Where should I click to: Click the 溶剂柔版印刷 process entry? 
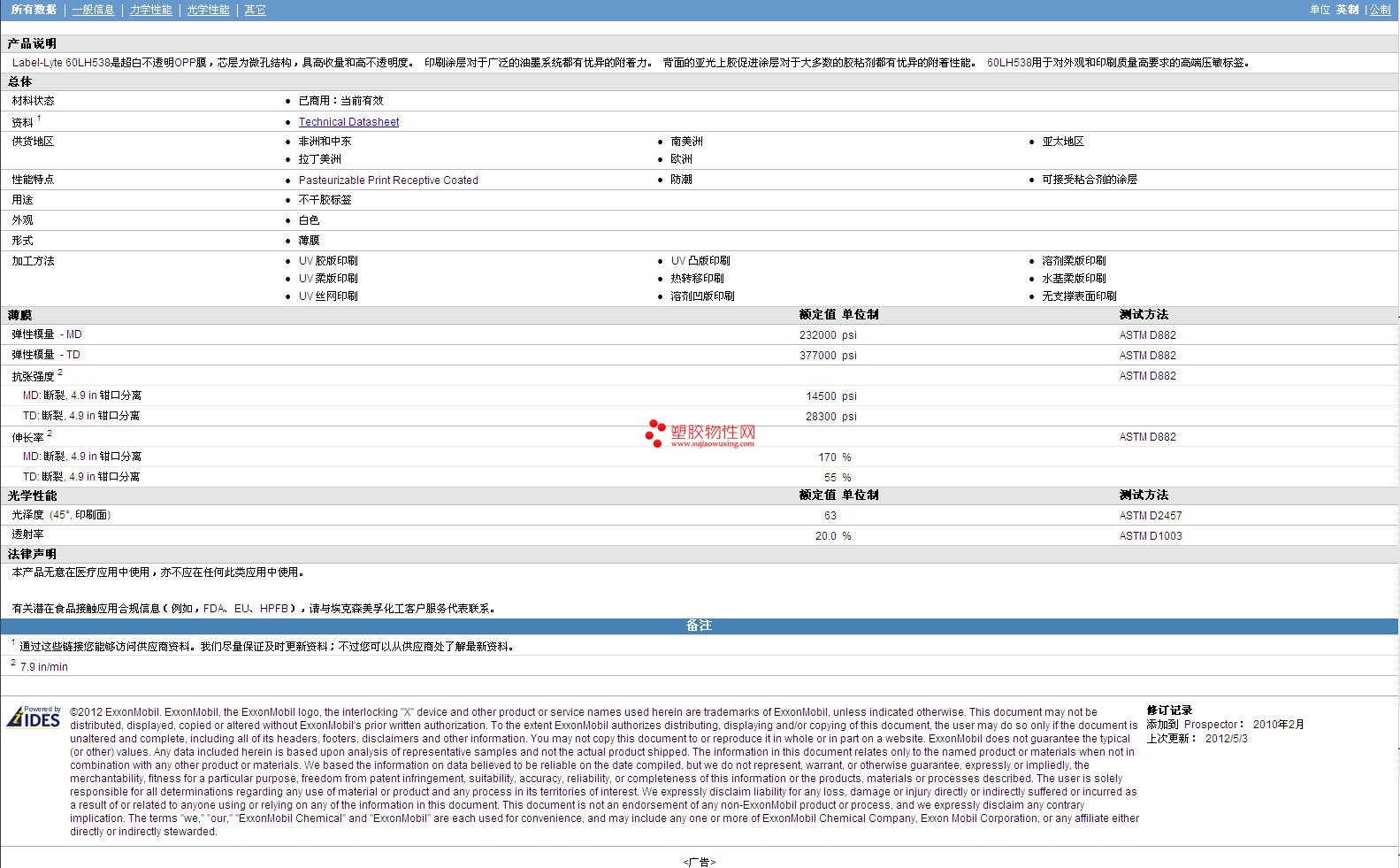tap(1074, 261)
